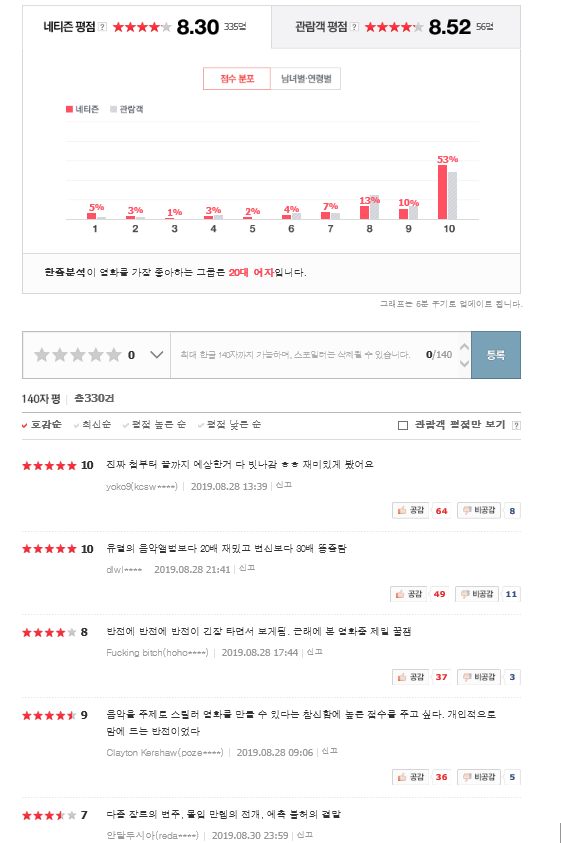Click 공감 thumbs-up on yoko9's review

411,510
